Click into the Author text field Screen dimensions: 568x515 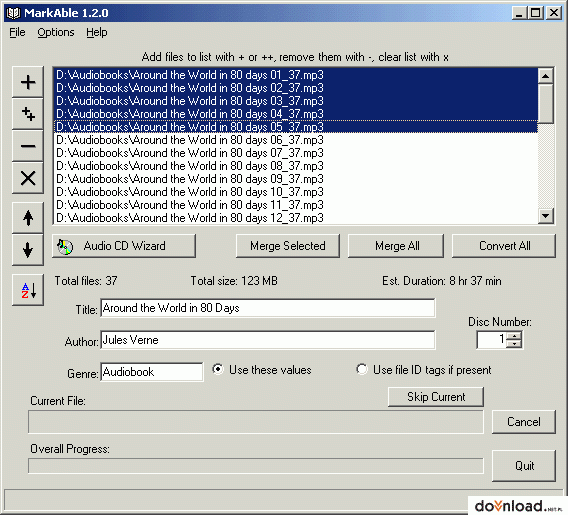[268, 340]
